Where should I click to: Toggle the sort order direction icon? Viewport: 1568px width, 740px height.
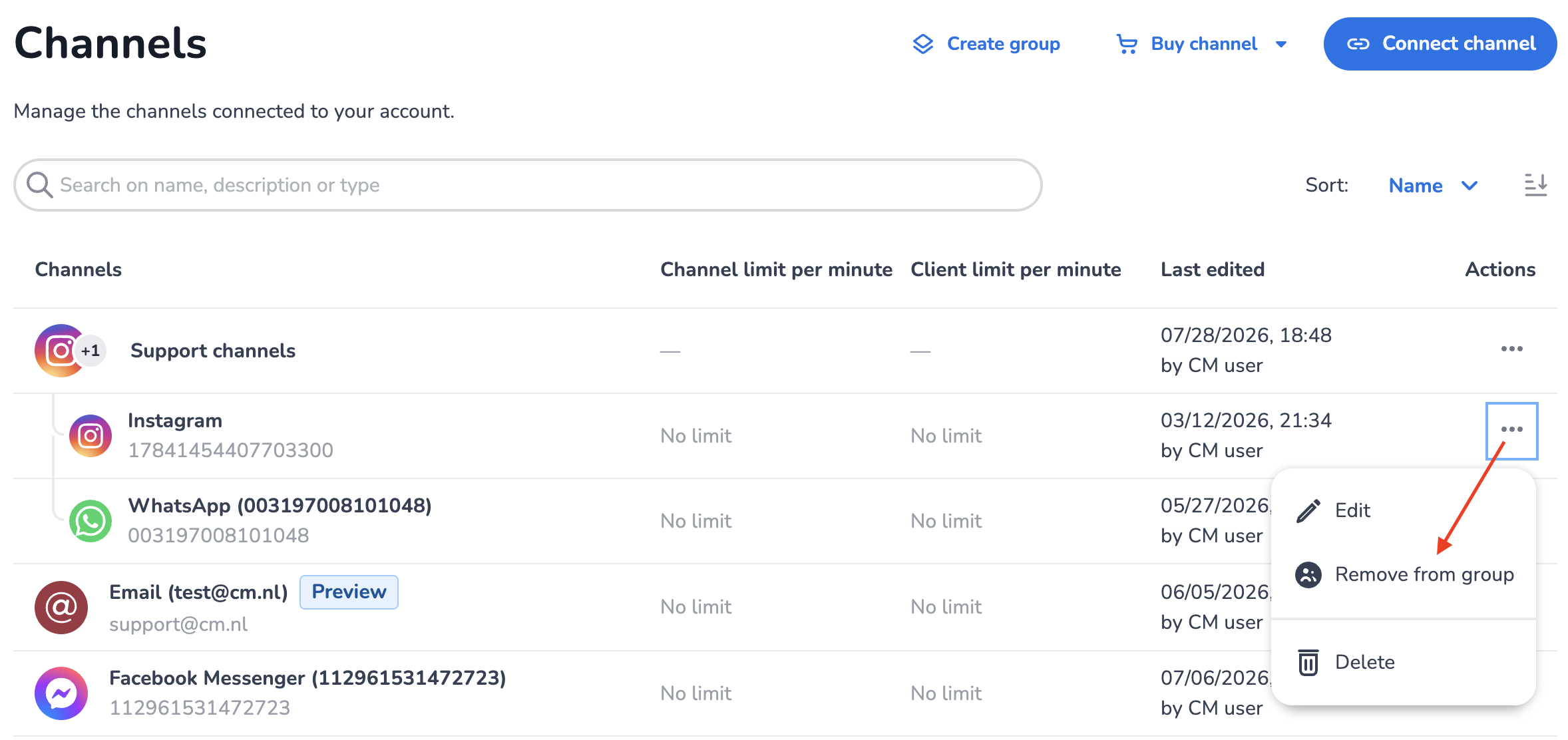(1535, 185)
